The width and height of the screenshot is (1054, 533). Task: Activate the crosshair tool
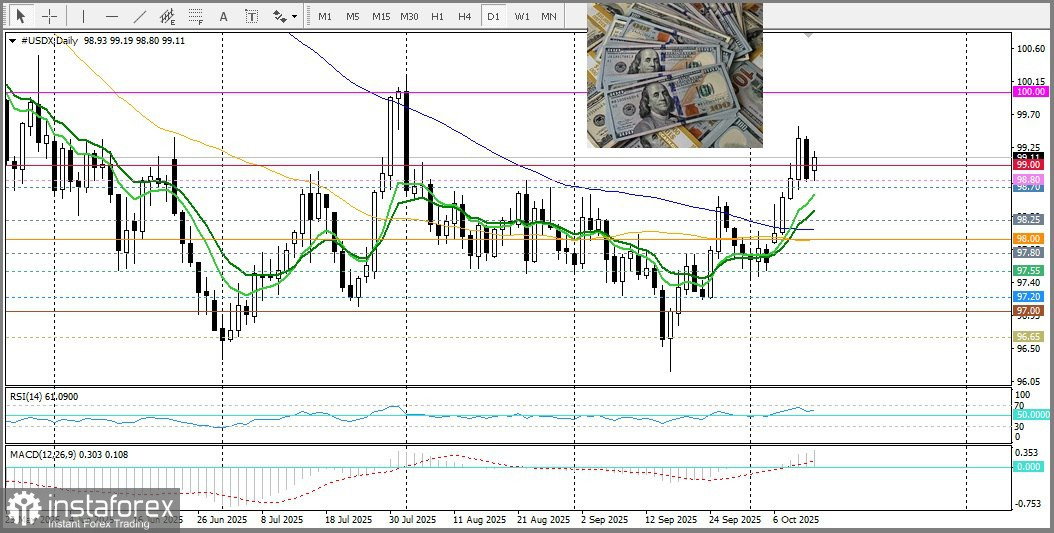pyautogui.click(x=49, y=15)
